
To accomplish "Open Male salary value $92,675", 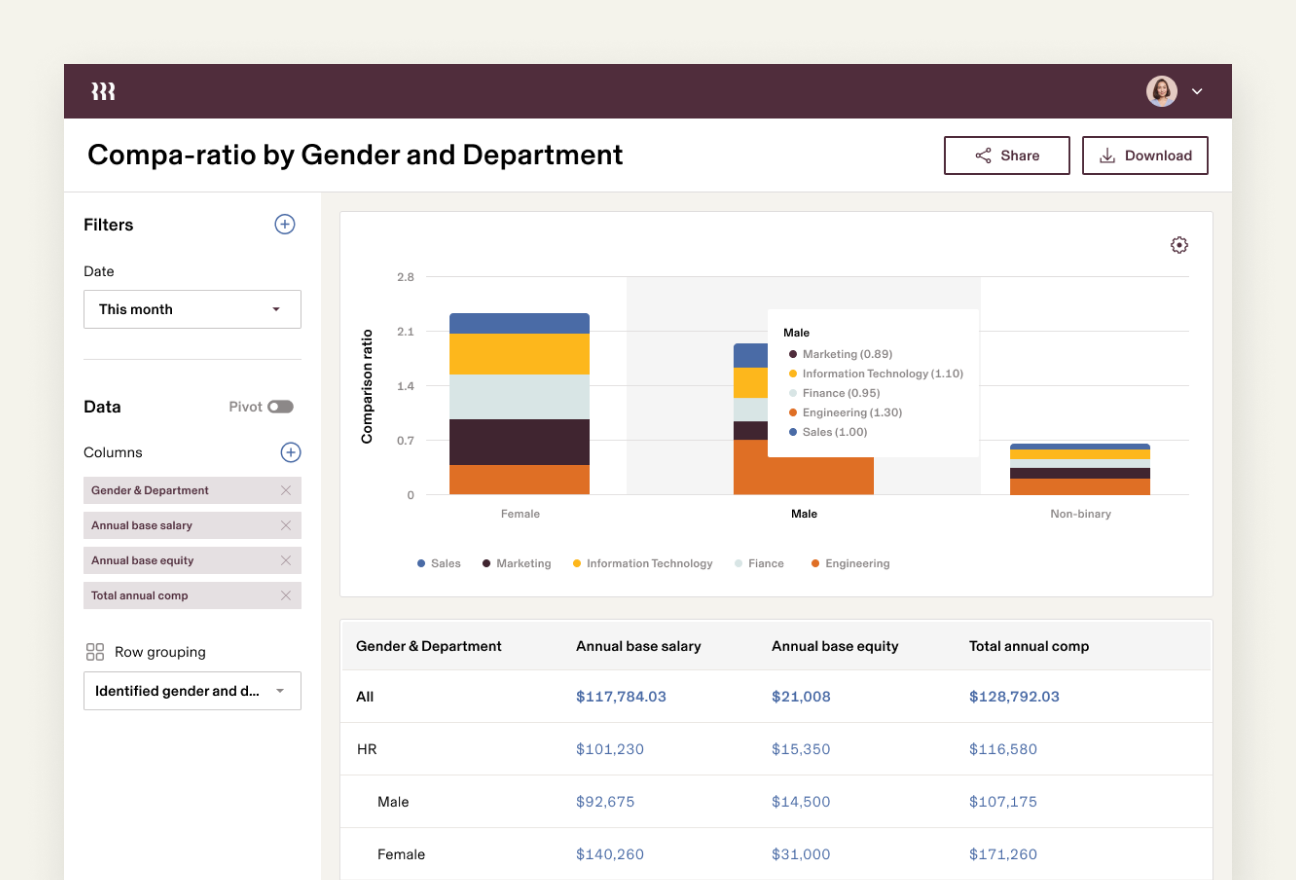I will pyautogui.click(x=605, y=802).
